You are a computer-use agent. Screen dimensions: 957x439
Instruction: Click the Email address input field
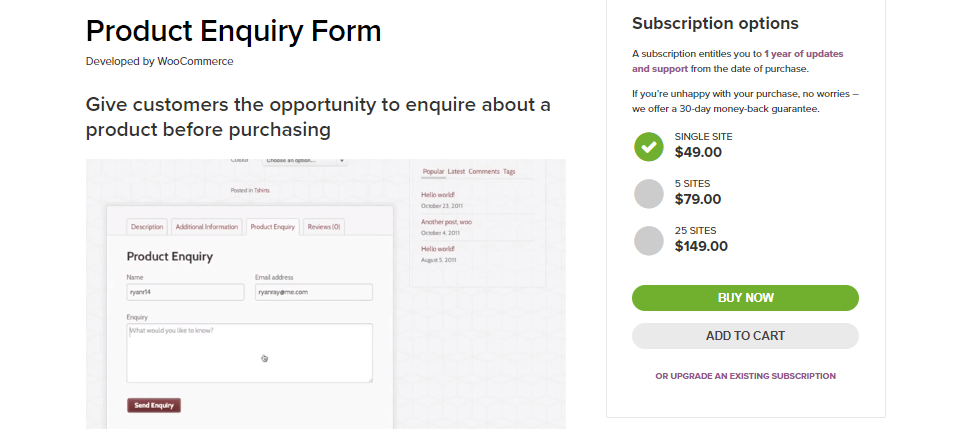[314, 292]
